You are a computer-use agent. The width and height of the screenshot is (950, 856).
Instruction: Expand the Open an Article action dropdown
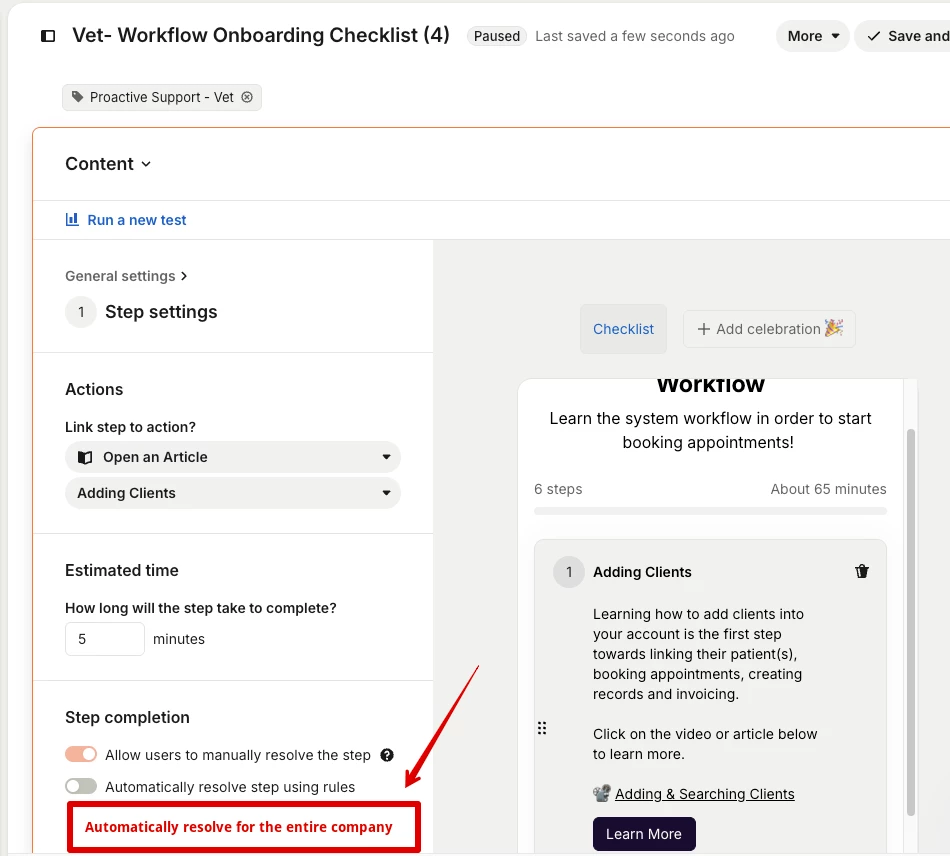point(233,457)
